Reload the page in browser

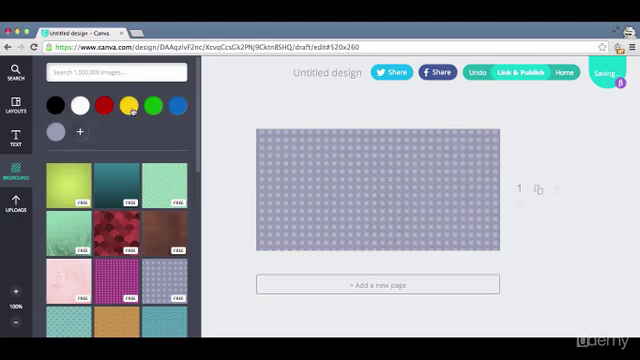click(x=34, y=47)
